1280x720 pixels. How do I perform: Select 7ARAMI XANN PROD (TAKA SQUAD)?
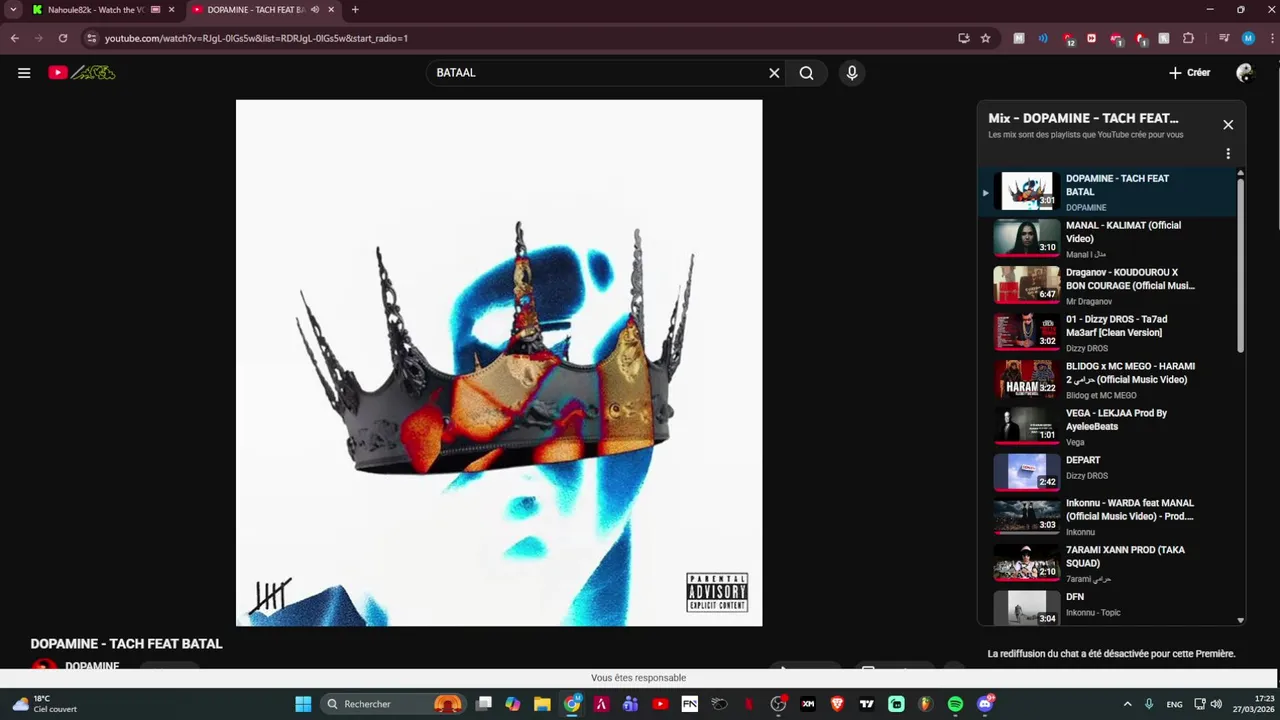point(1108,564)
